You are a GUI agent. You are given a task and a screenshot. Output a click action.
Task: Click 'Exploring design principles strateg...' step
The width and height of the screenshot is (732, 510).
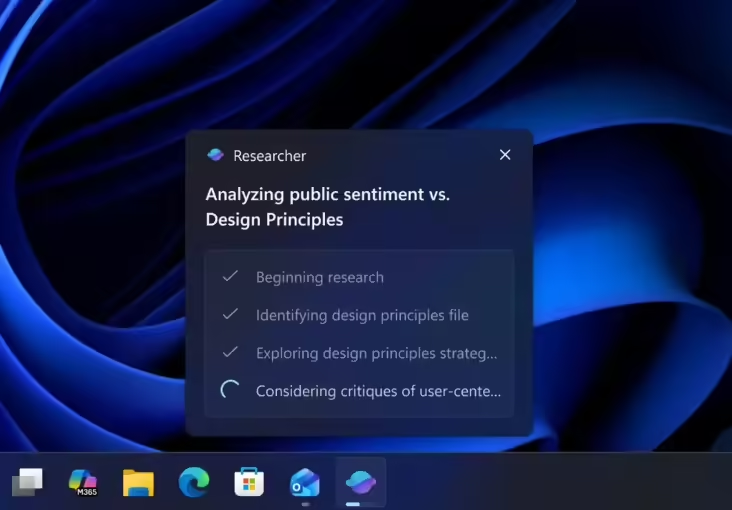377,353
